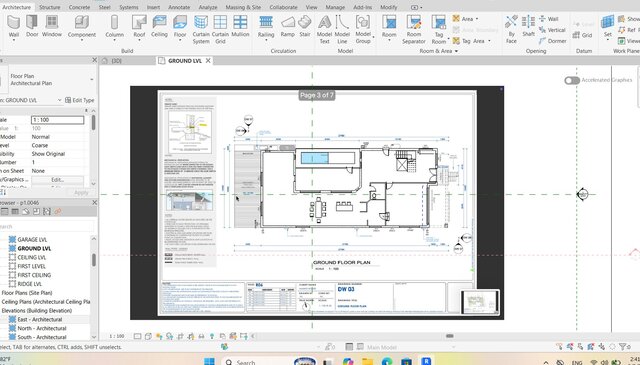Click the Visibility/Graphics Edit button
The width and height of the screenshot is (640, 365).
[57, 180]
